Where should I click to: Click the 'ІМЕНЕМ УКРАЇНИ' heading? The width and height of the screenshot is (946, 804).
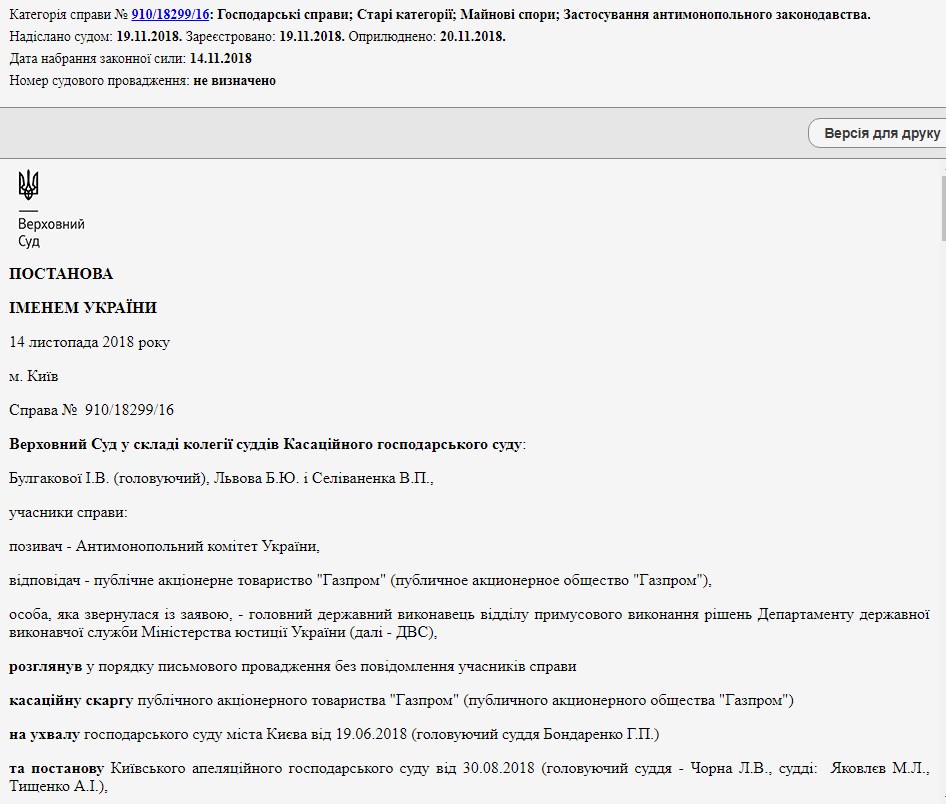(83, 308)
